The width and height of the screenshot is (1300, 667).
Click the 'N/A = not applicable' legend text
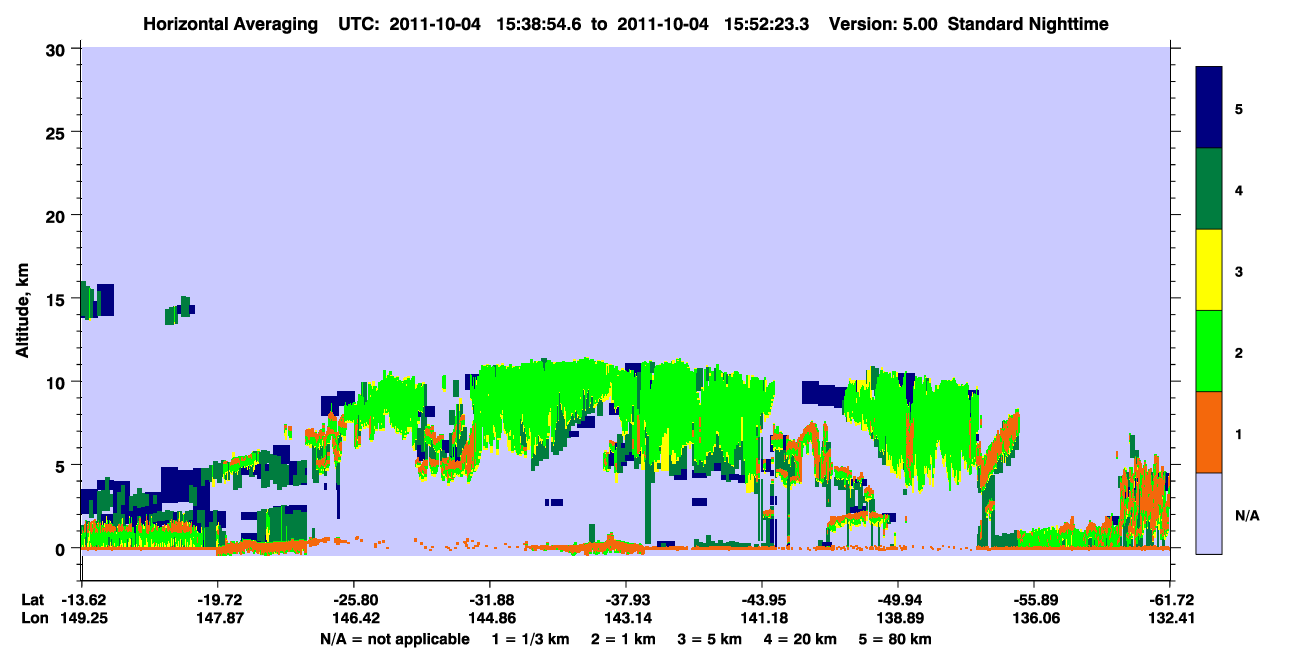(x=394, y=638)
